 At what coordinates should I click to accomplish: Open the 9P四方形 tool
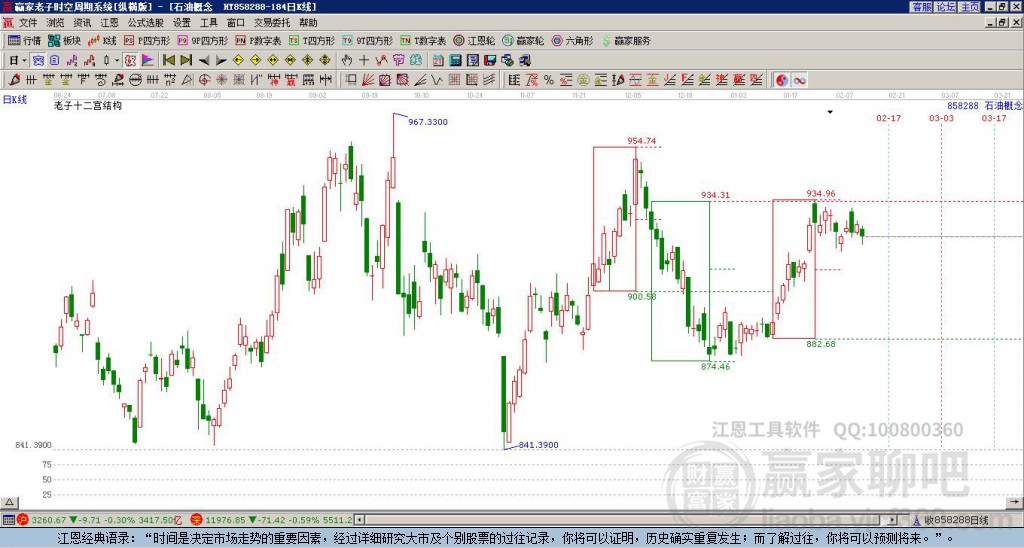pyautogui.click(x=202, y=40)
